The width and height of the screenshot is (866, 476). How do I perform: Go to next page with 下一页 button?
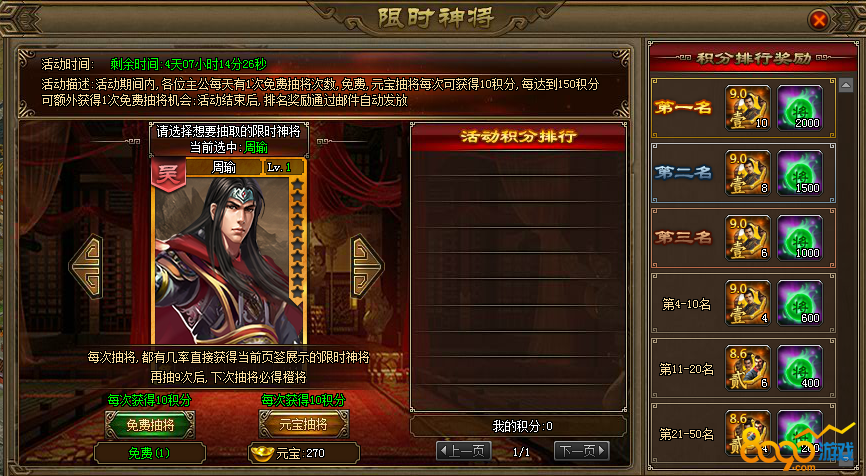tap(582, 451)
